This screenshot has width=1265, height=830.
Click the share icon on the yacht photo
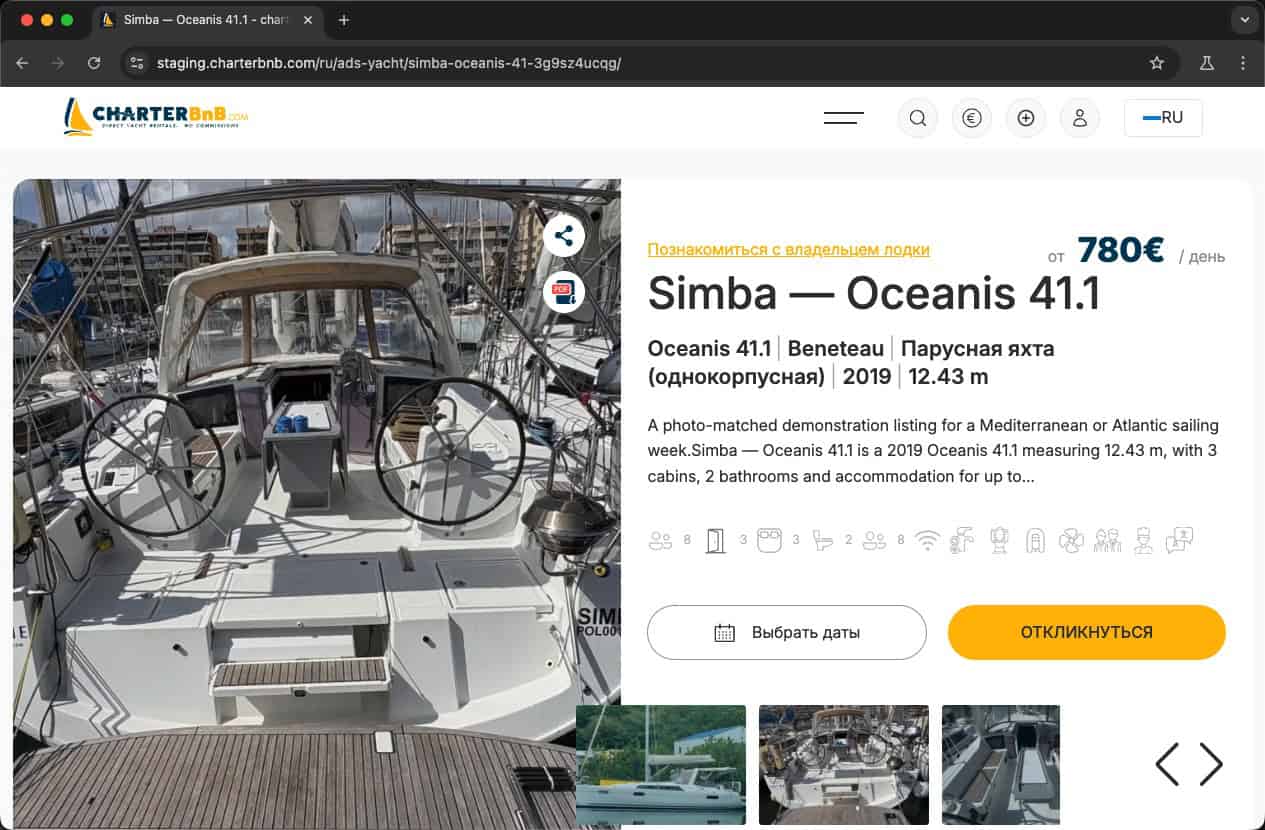coord(564,236)
